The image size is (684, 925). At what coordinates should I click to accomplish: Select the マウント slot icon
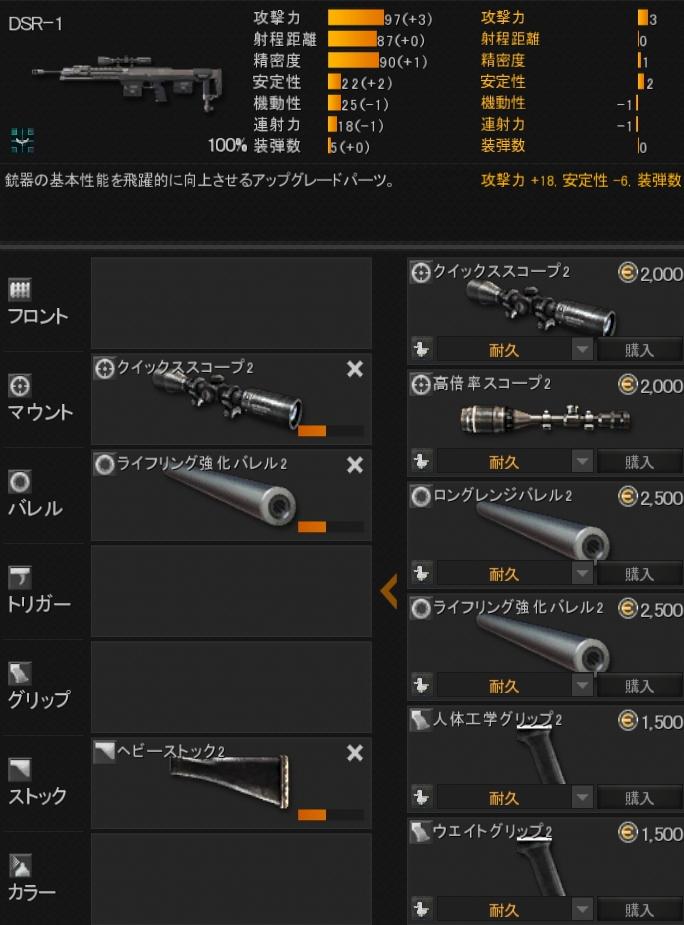click(x=19, y=386)
